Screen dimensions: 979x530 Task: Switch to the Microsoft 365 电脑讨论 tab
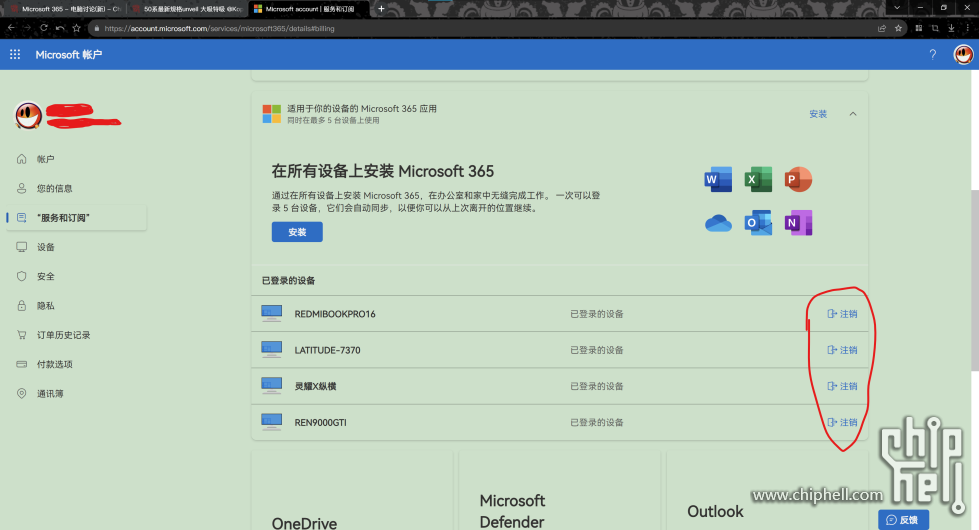(x=66, y=9)
